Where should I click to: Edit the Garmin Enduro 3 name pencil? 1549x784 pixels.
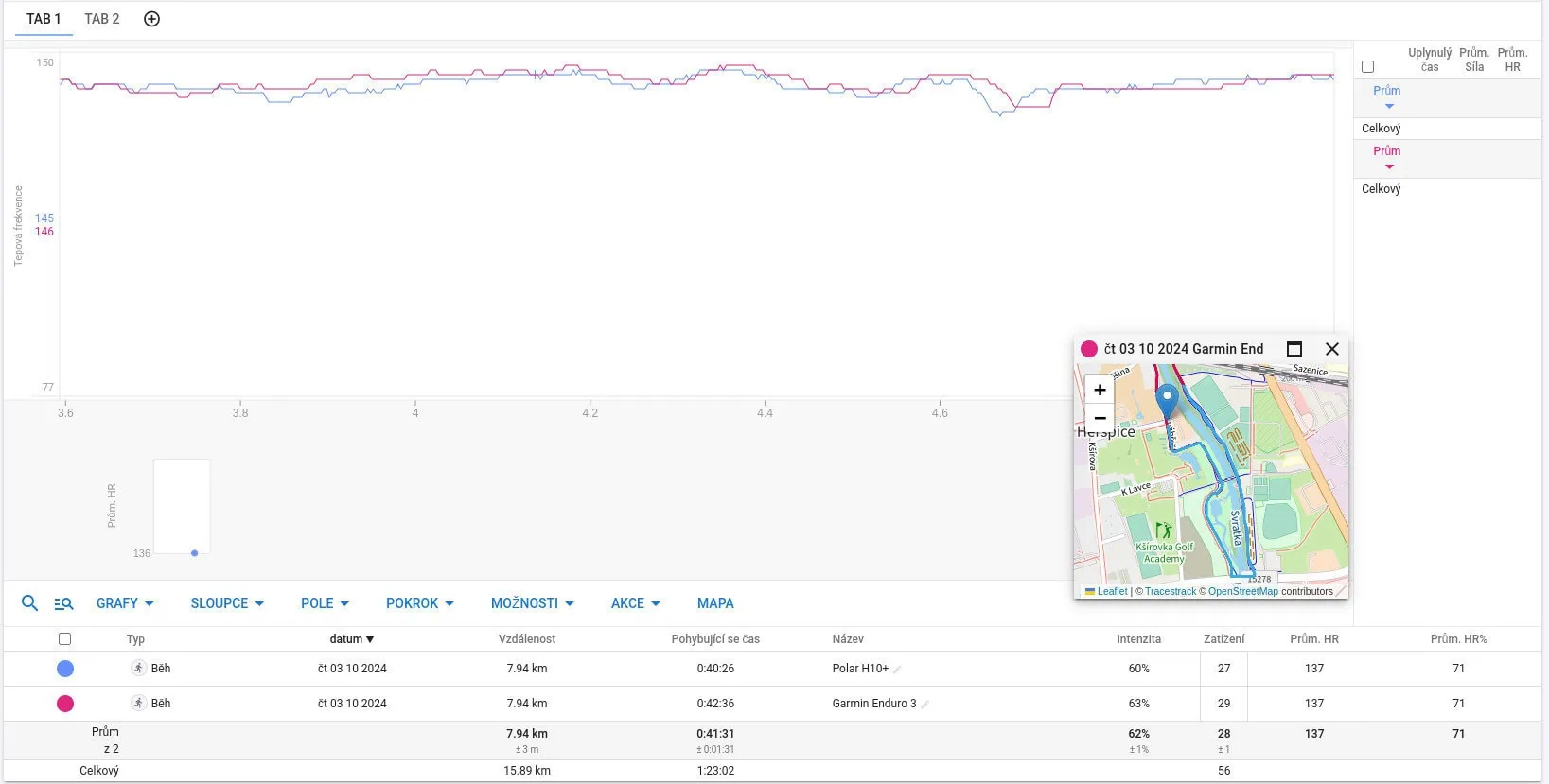pyautogui.click(x=925, y=705)
